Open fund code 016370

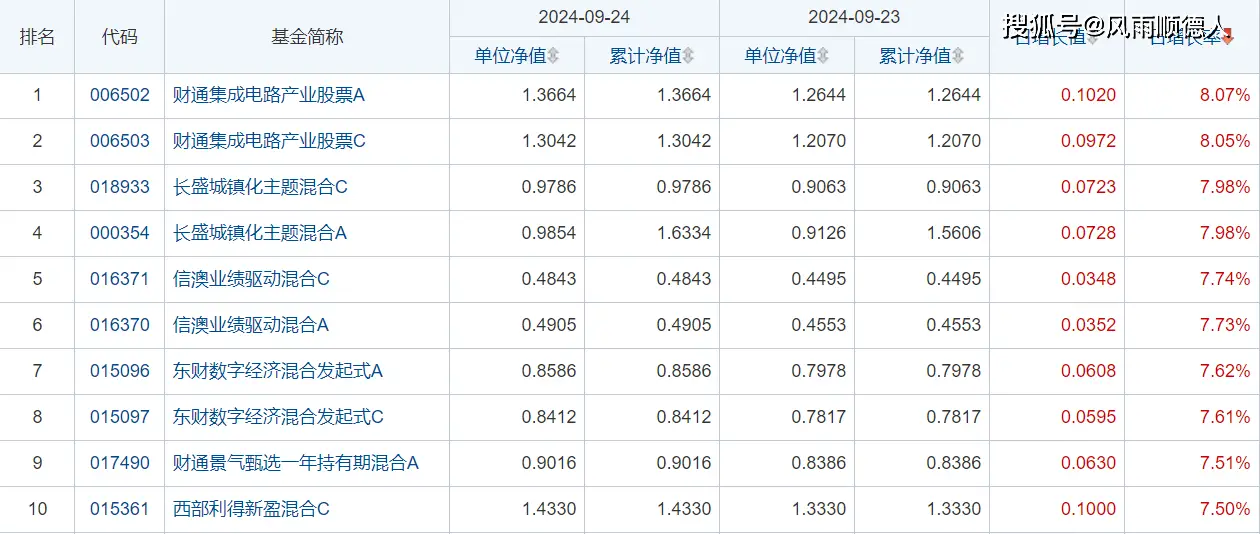point(120,325)
